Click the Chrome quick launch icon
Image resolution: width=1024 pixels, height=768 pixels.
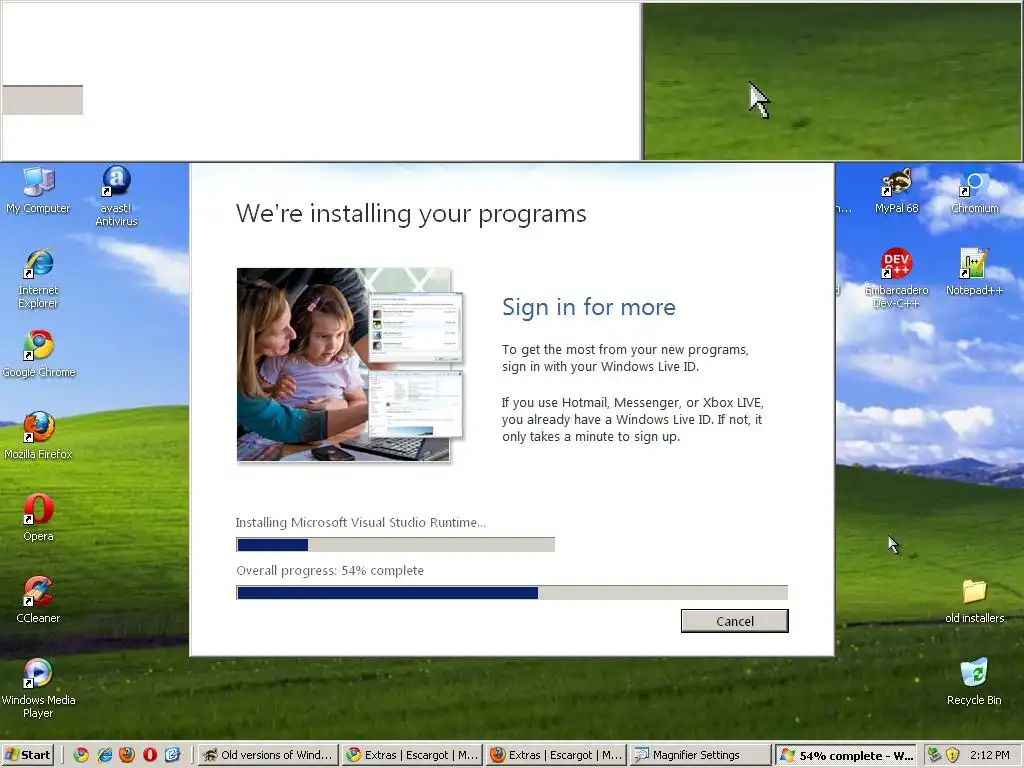click(x=81, y=755)
